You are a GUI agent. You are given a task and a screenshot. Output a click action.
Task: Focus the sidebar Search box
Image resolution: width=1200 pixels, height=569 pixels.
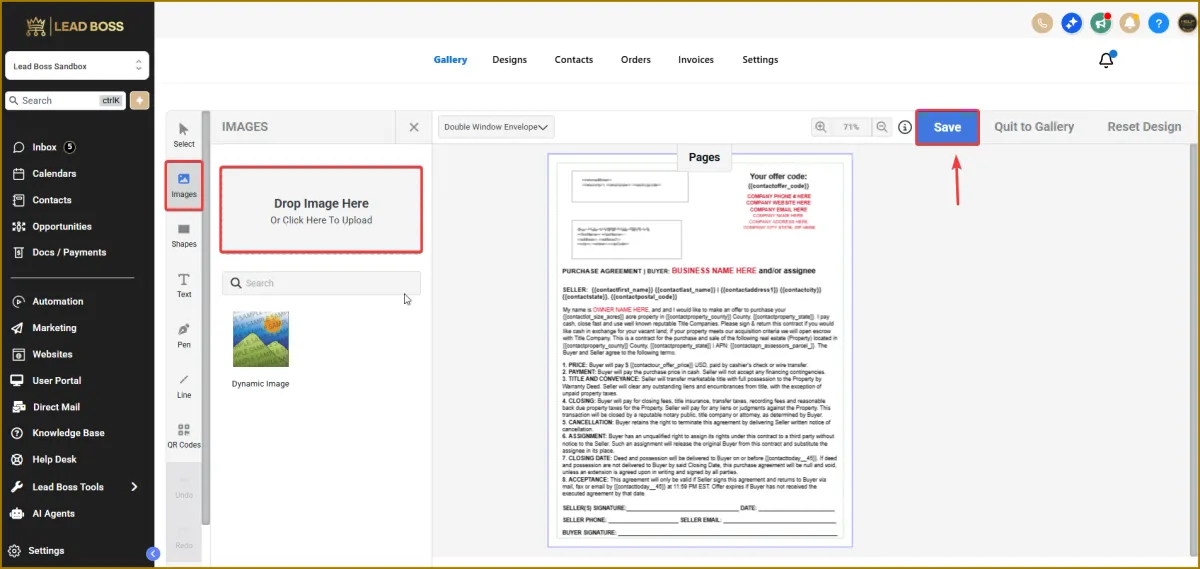[x=66, y=100]
